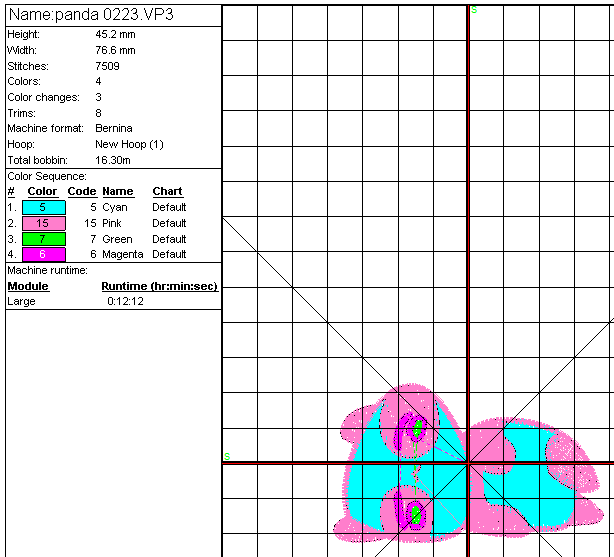Click the Default chart entry for Magenta
The width and height of the screenshot is (614, 557).
169,254
